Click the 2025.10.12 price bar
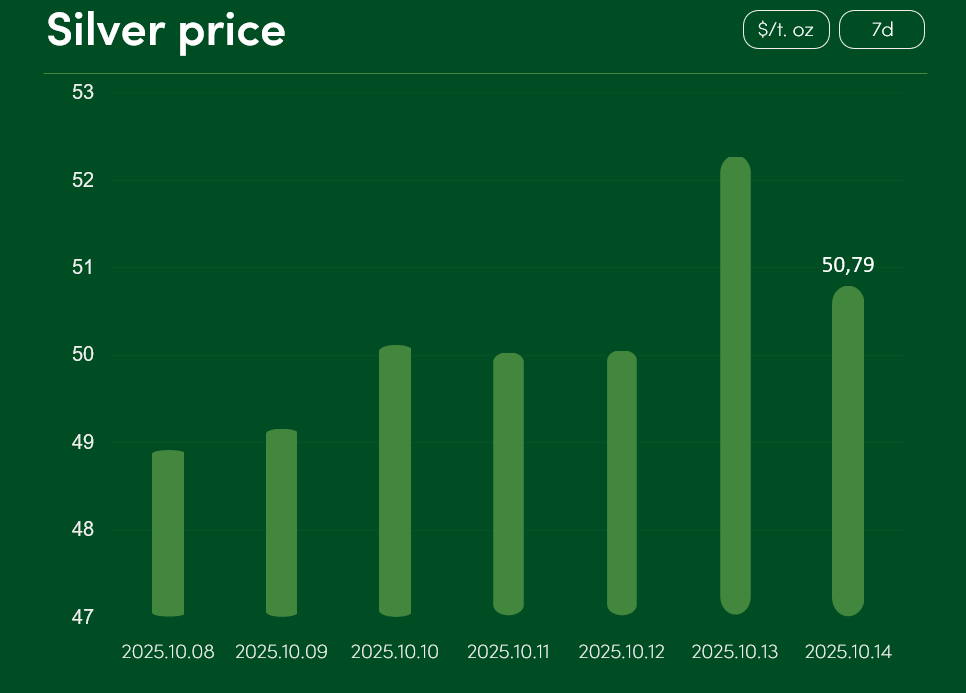Image resolution: width=966 pixels, height=693 pixels. [622, 483]
